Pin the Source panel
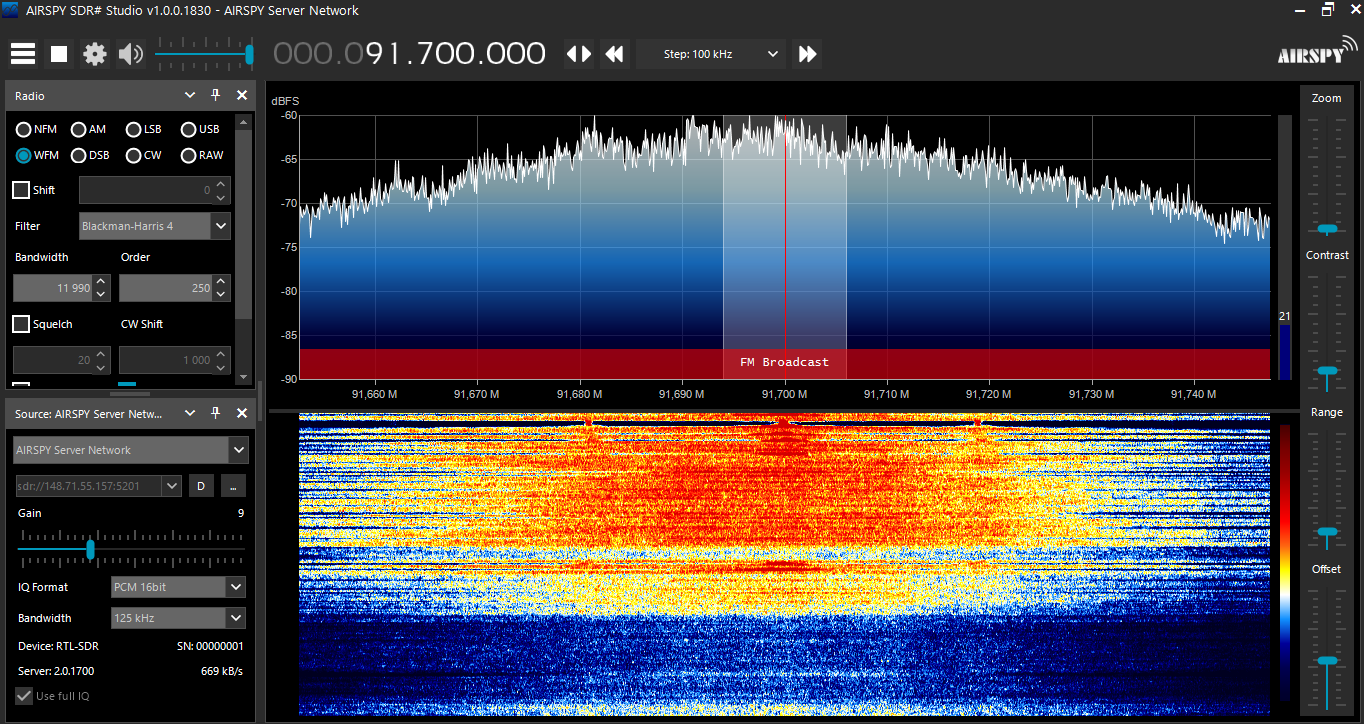Viewport: 1364px width, 724px height. [215, 413]
